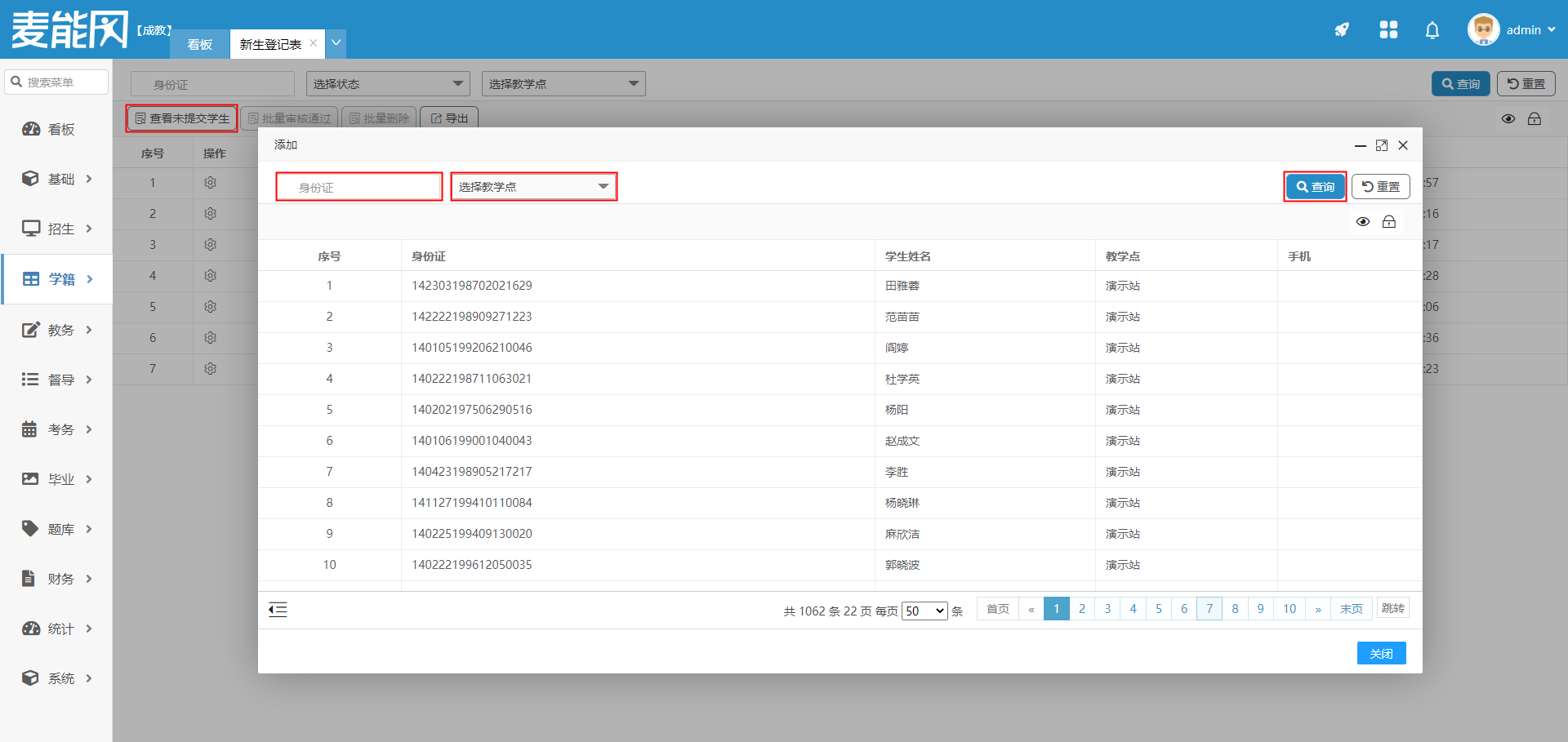Close the 新生登记表 tab with the x icon

[314, 43]
